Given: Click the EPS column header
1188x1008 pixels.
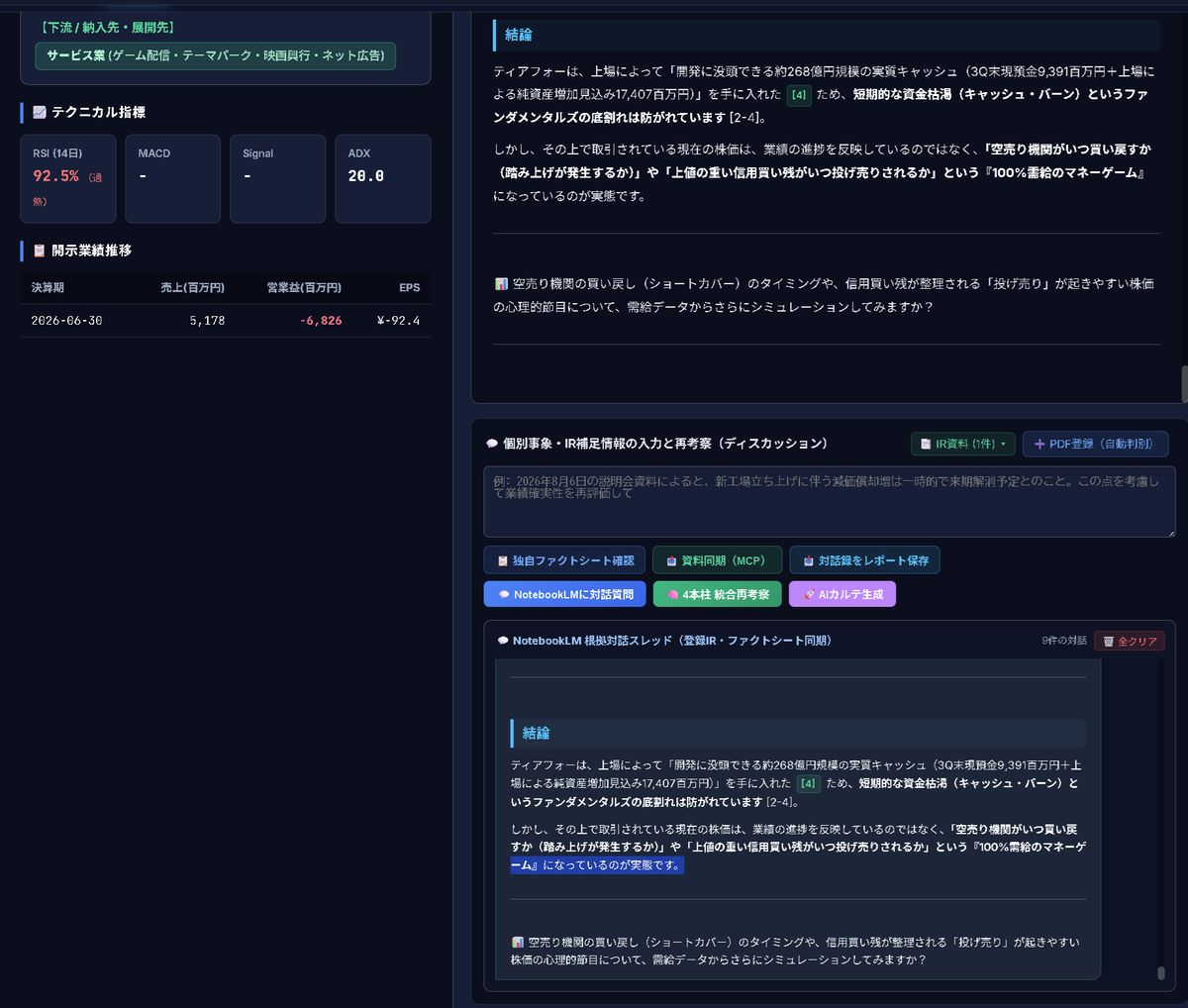Looking at the screenshot, I should click(410, 288).
